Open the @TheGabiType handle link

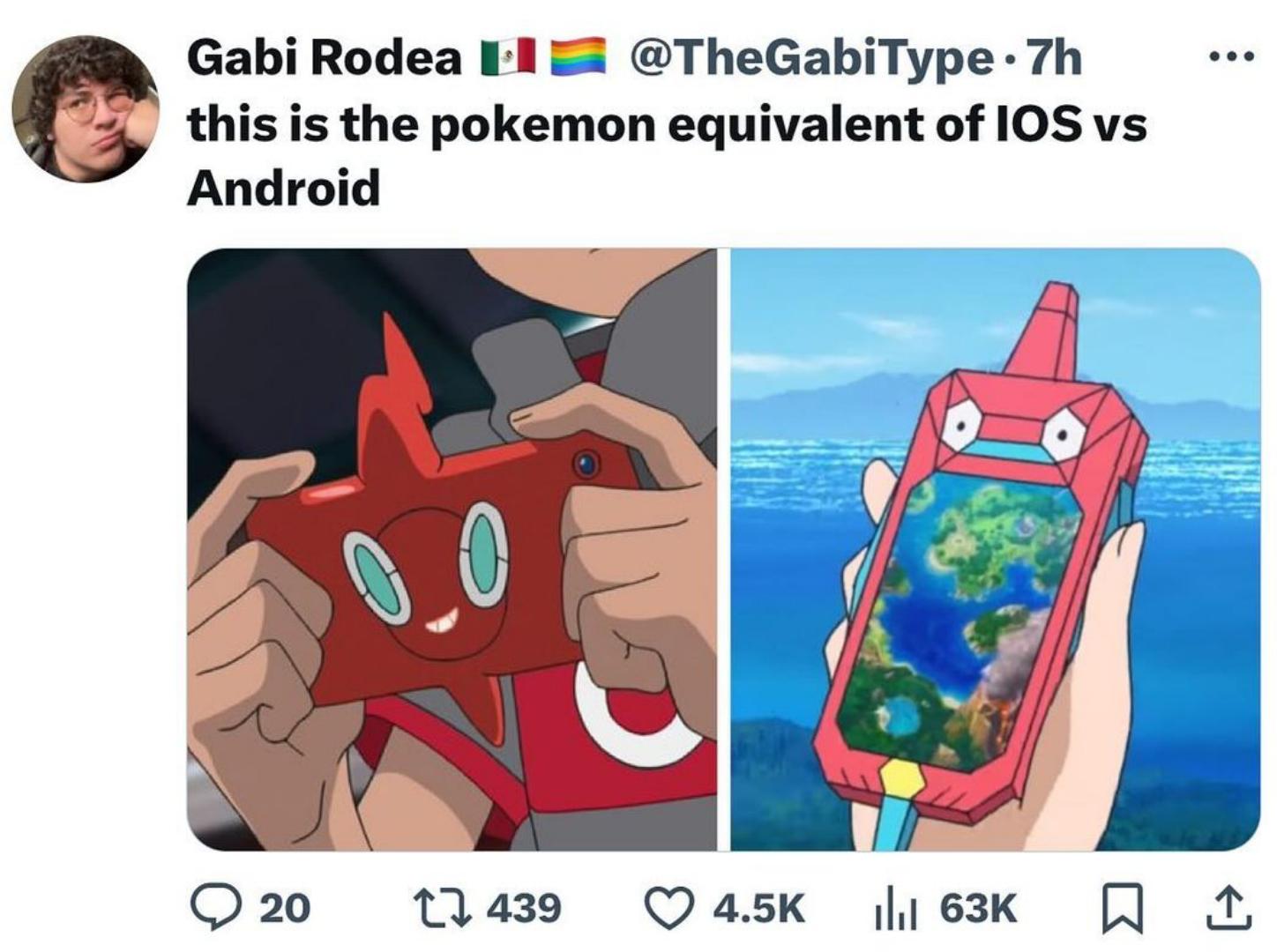pyautogui.click(x=810, y=59)
